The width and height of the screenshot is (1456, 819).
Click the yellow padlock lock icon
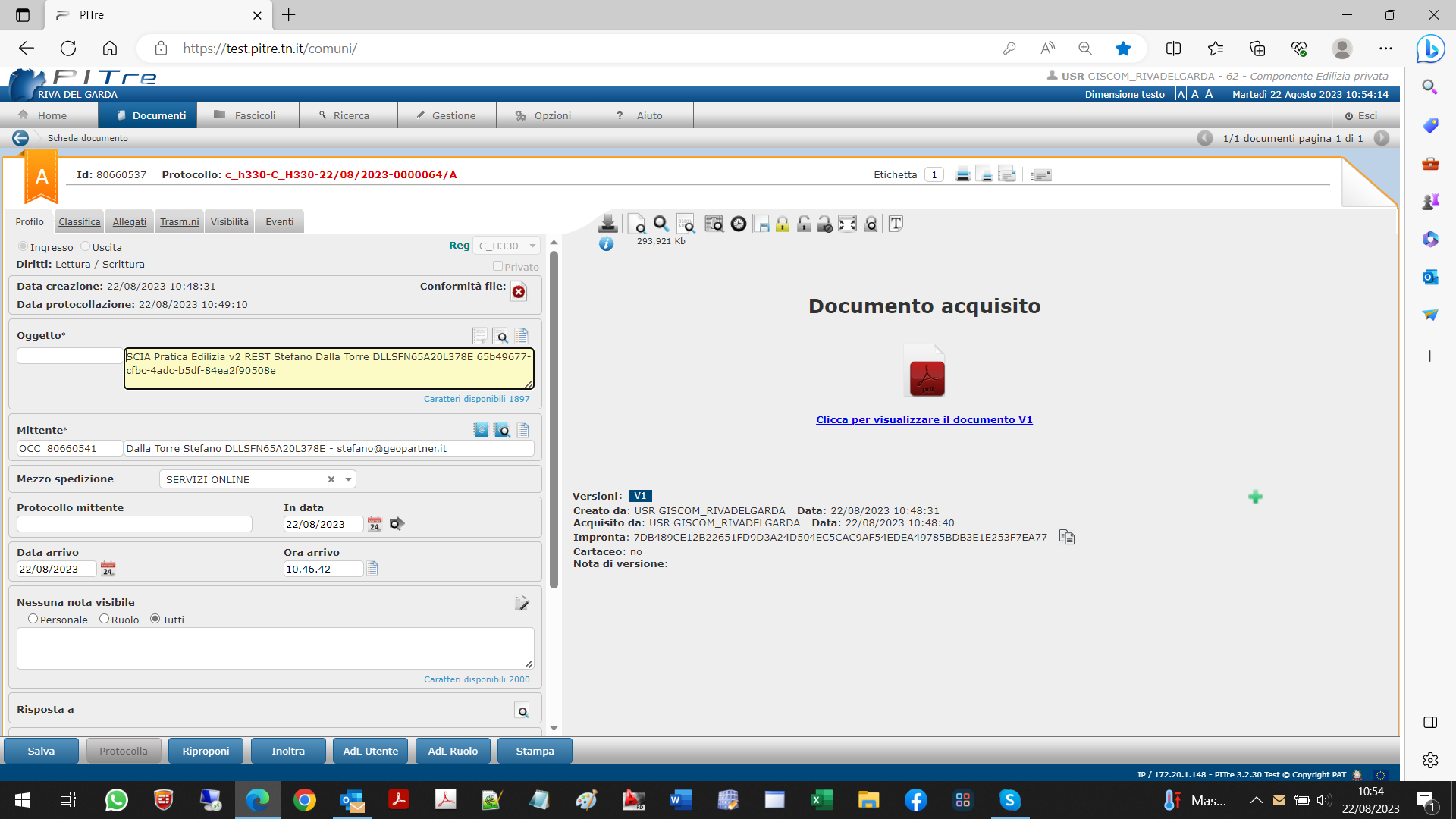point(783,224)
